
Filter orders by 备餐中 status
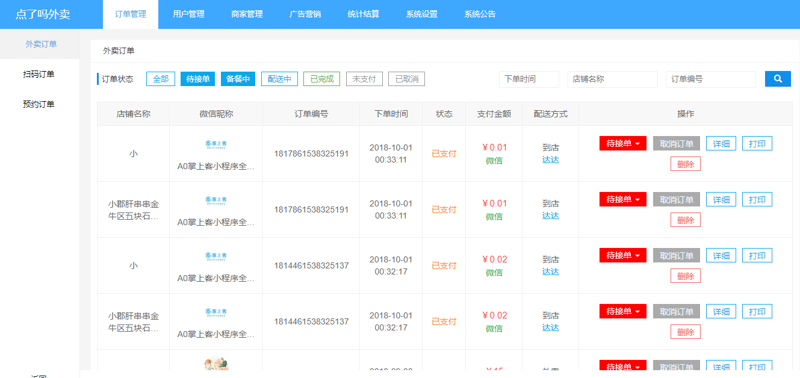click(238, 79)
